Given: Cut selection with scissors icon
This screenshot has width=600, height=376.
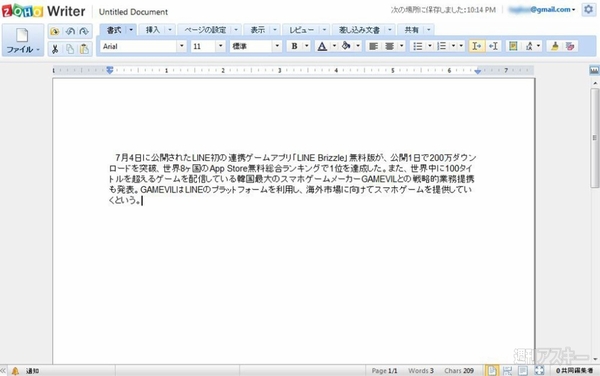Looking at the screenshot, I should coord(55,49).
